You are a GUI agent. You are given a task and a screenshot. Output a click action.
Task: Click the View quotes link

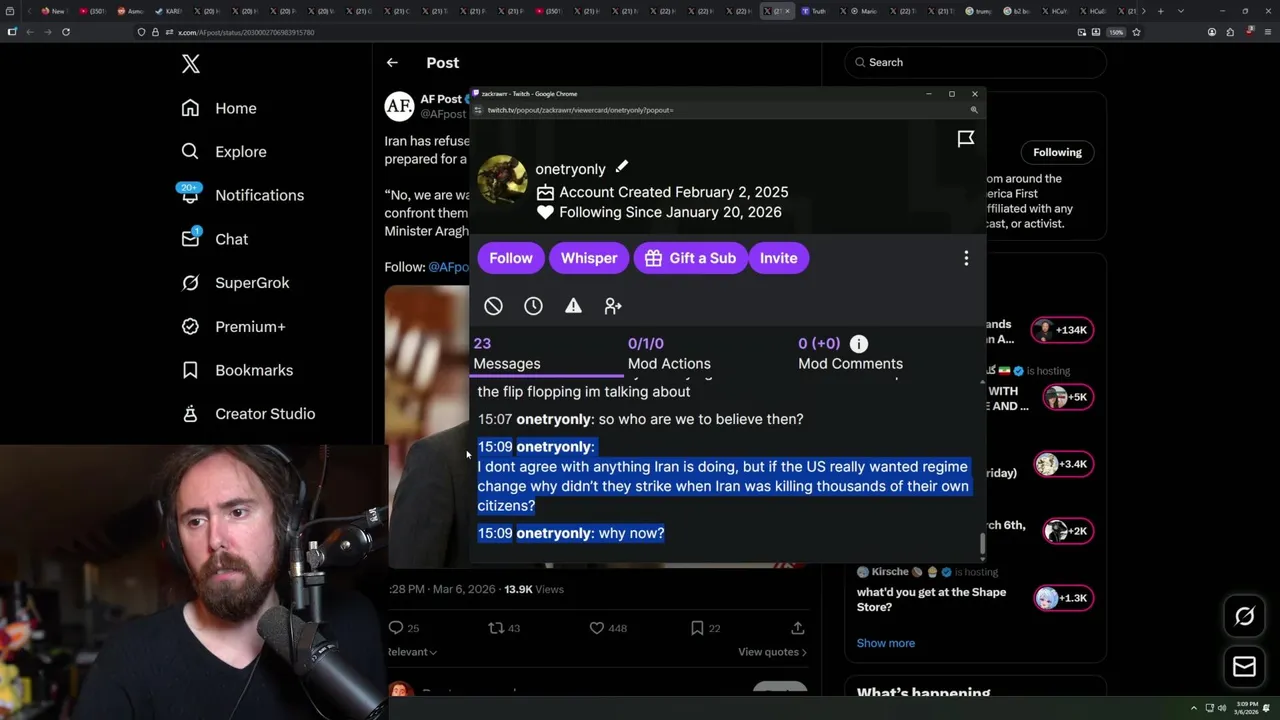[772, 652]
